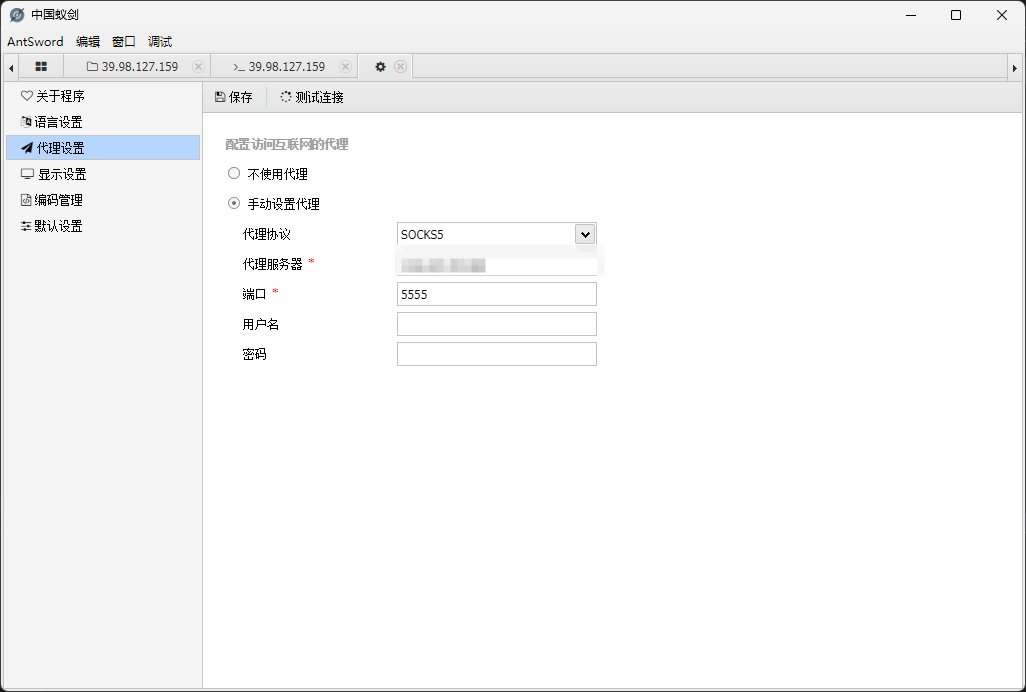1026x692 pixels.
Task: Open 关于程序 about section
Action: click(60, 97)
